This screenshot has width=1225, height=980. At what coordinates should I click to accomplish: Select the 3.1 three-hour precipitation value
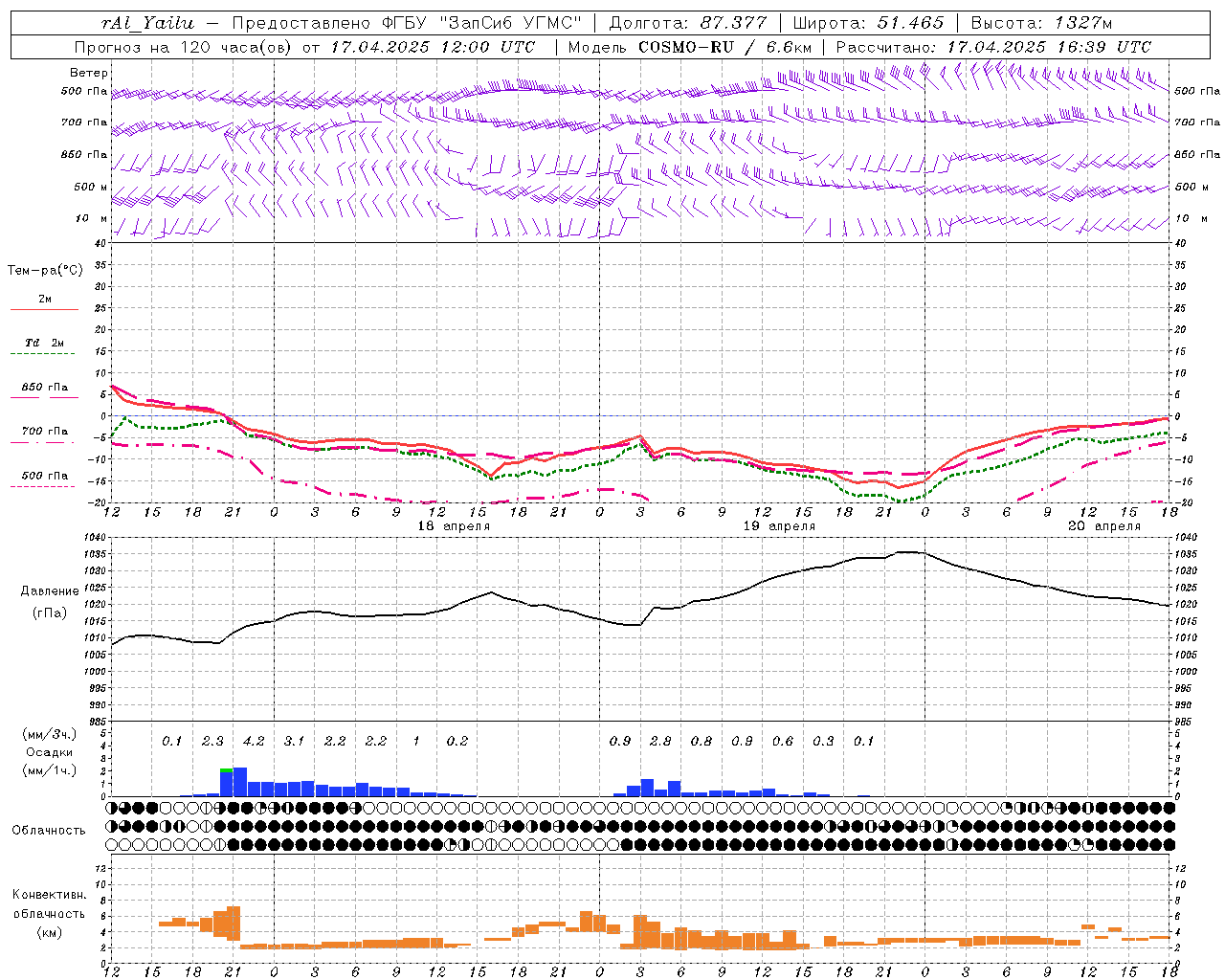tap(294, 741)
